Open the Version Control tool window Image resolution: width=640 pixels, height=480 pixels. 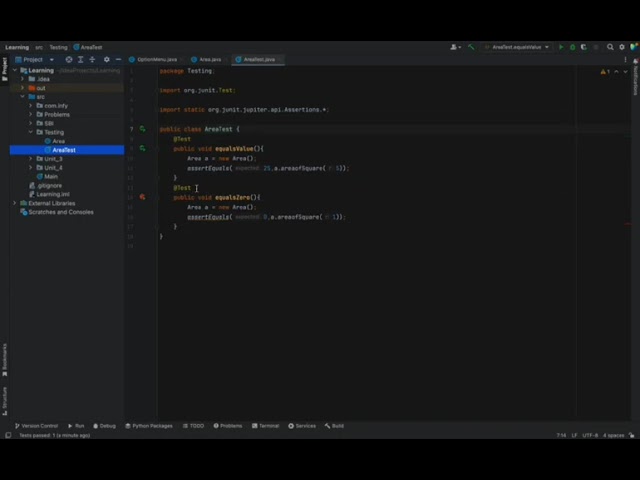click(36, 426)
